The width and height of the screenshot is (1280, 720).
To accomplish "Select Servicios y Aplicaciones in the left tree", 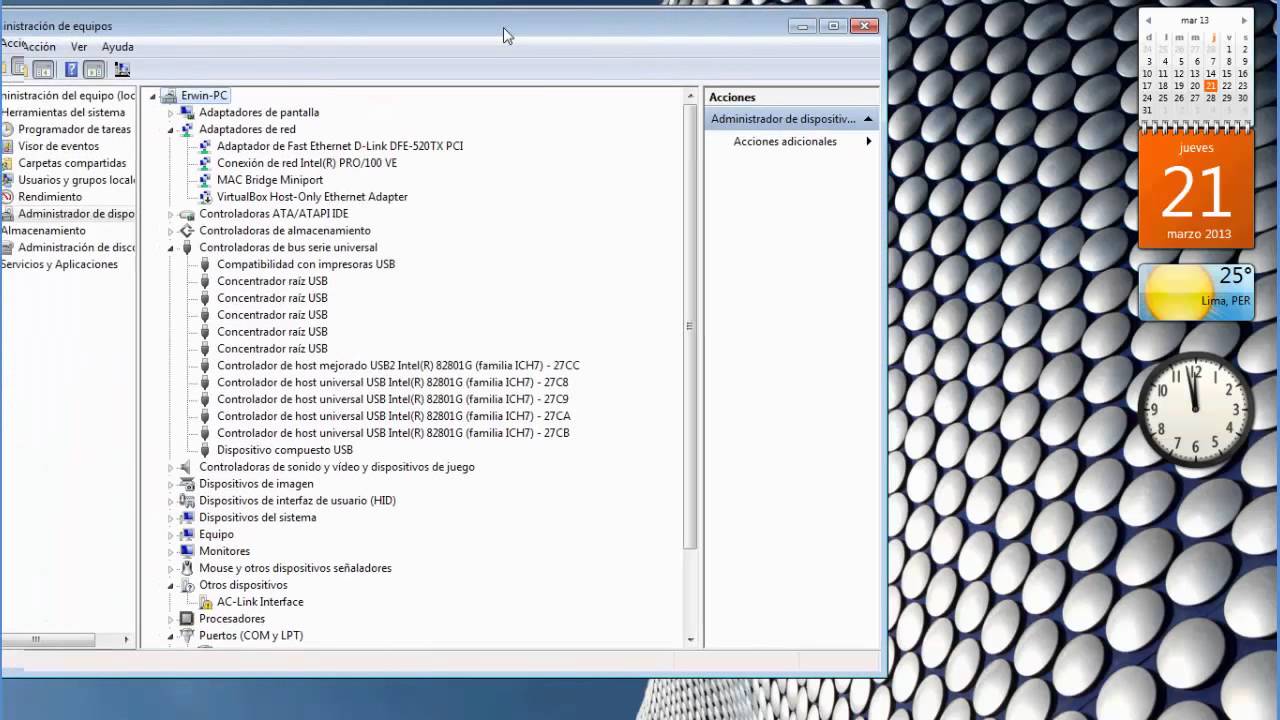I will coord(59,264).
